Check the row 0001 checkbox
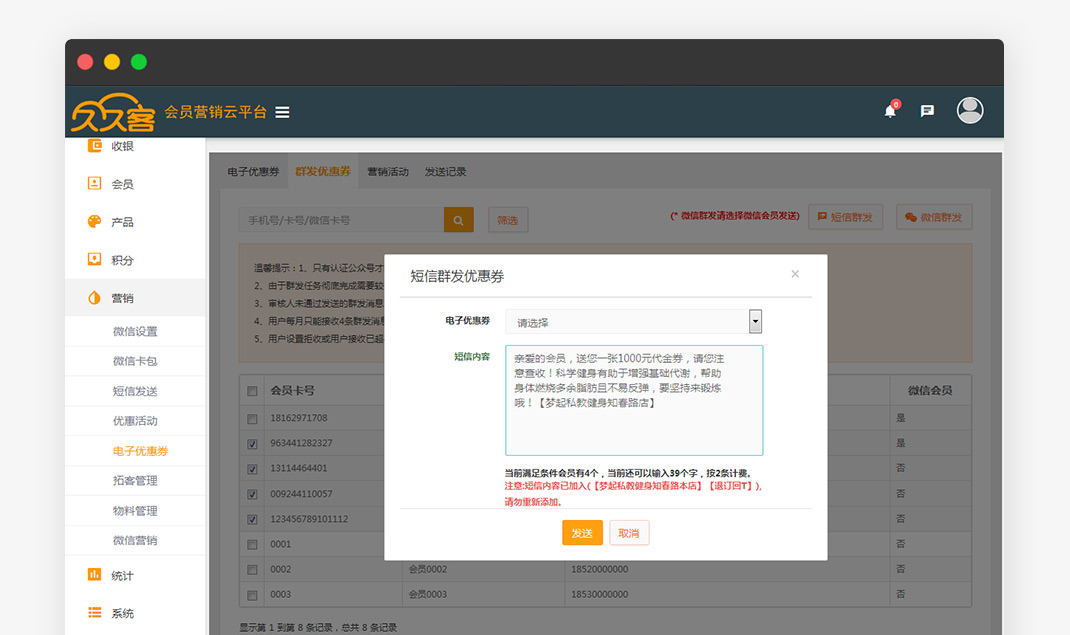The width and height of the screenshot is (1070, 635). [252, 544]
